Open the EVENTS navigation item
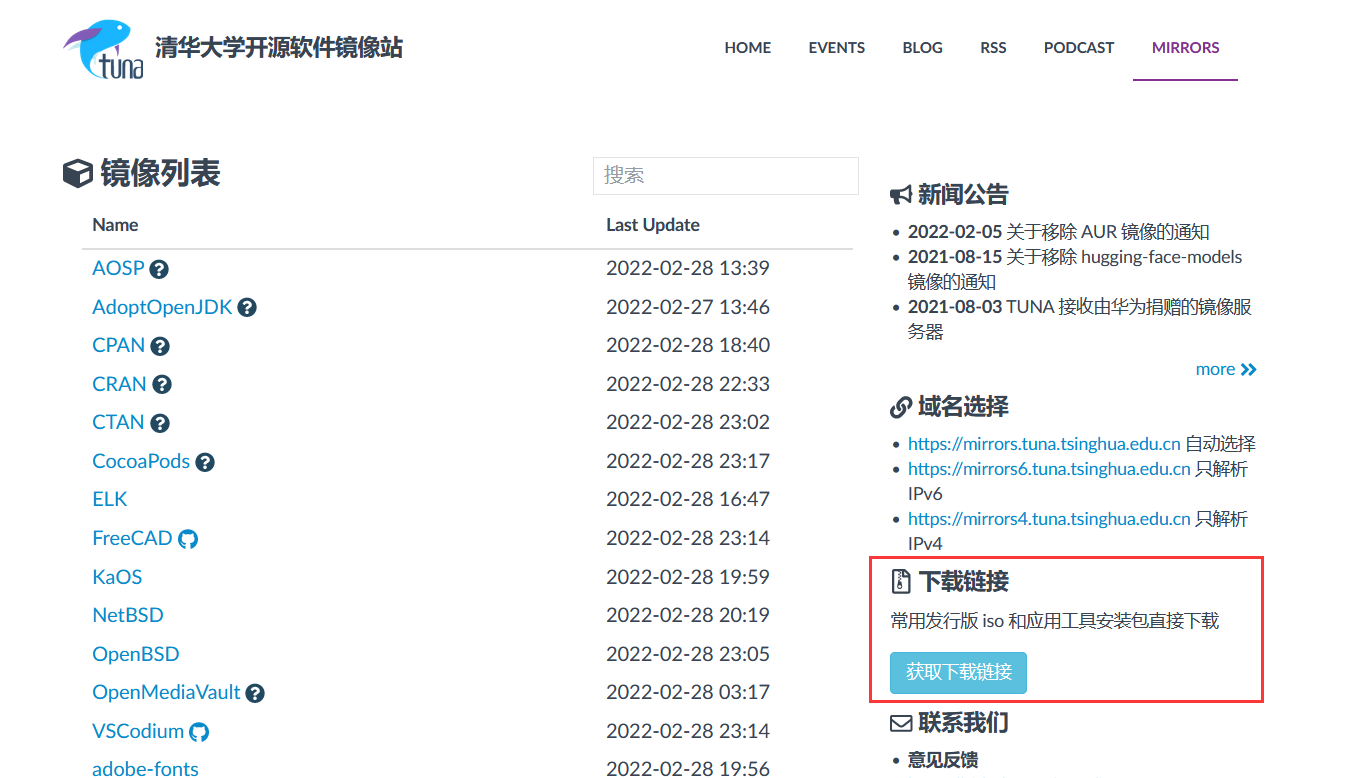Image resolution: width=1358 pixels, height=778 pixels. [x=836, y=47]
